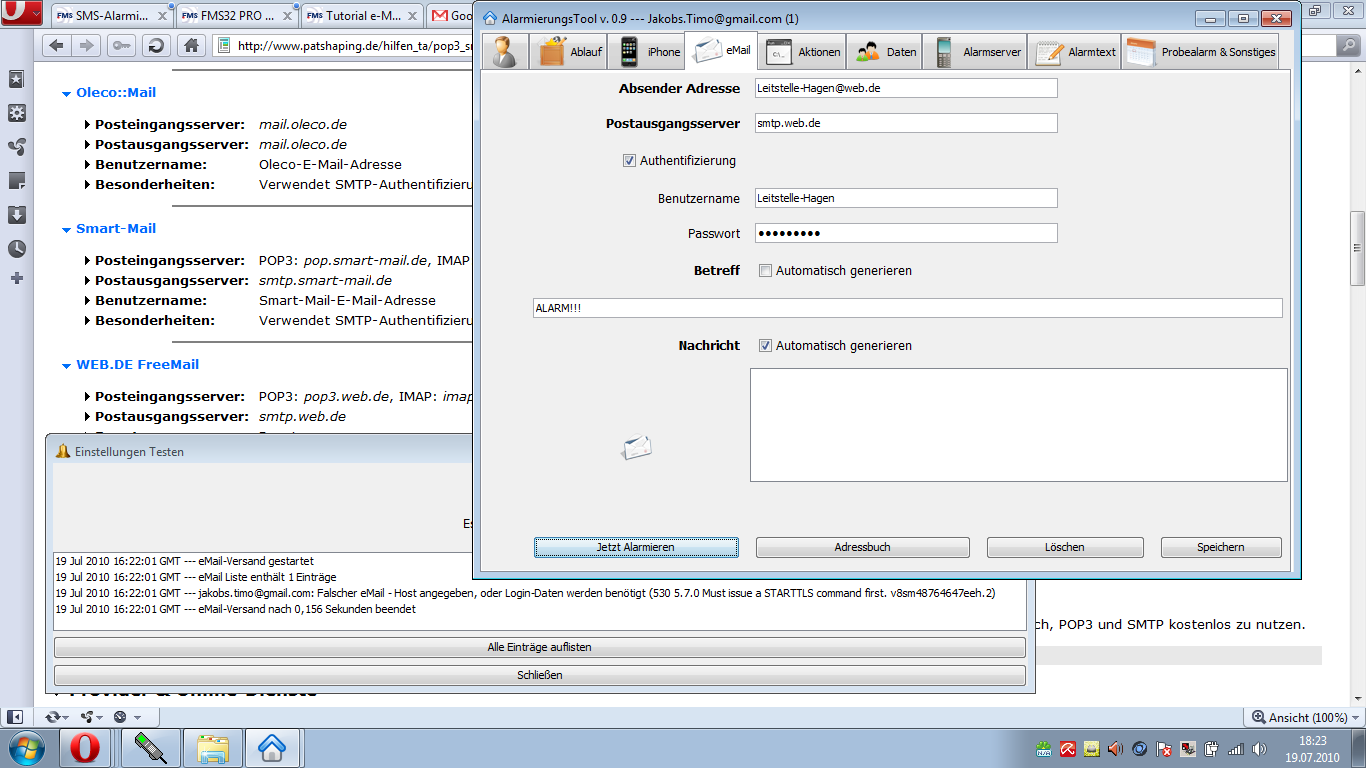Collapse the Oleco::Mail section
Screen dimensions: 1366x768
[x=66, y=93]
